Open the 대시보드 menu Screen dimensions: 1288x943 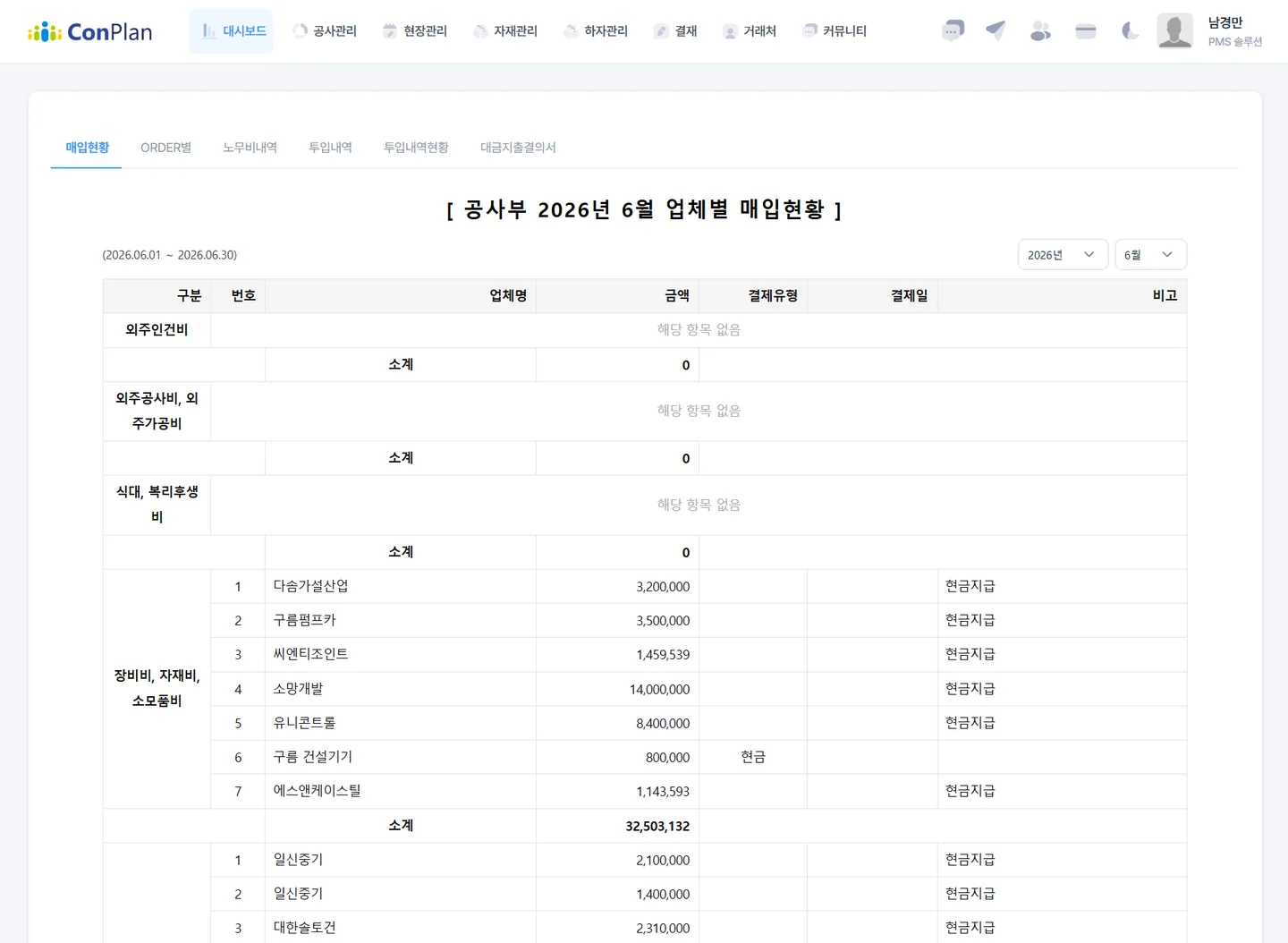click(x=232, y=31)
